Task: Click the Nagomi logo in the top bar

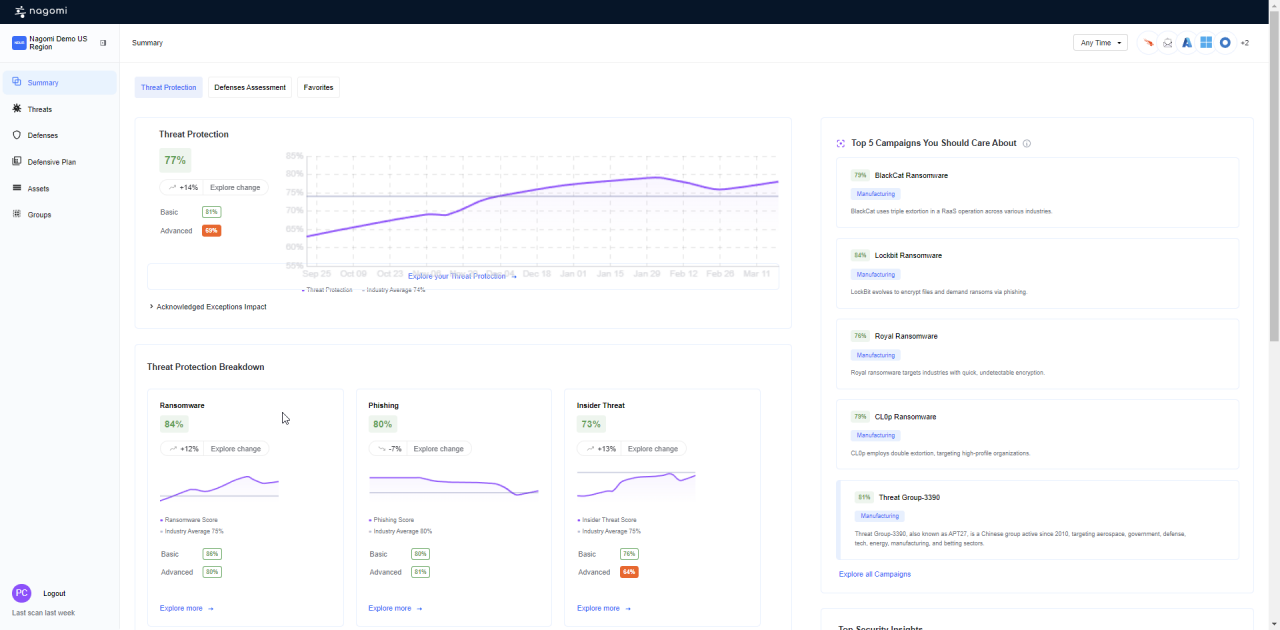Action: pyautogui.click(x=40, y=12)
